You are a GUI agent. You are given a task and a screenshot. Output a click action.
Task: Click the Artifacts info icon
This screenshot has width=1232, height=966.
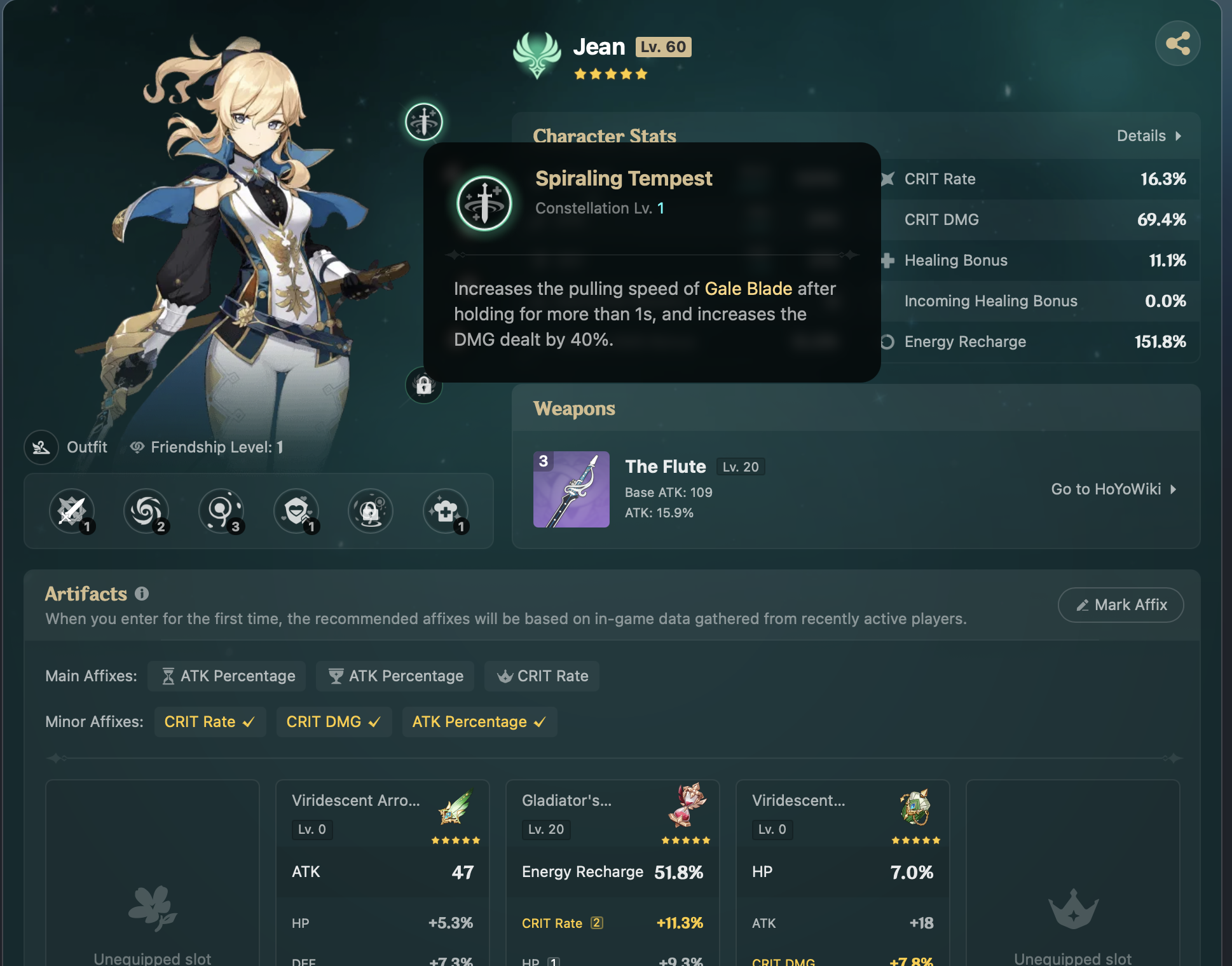(x=142, y=594)
